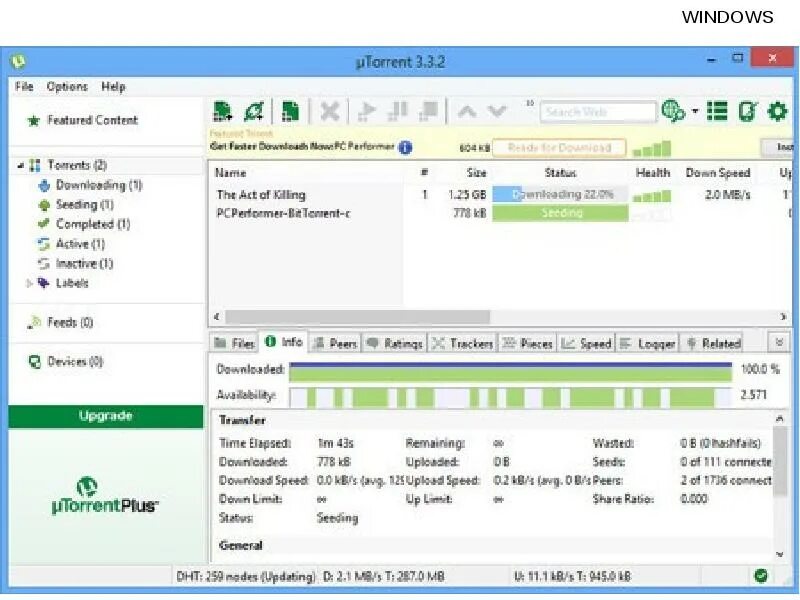This screenshot has height=600, width=800.
Task: Open the Options menu
Action: [67, 86]
